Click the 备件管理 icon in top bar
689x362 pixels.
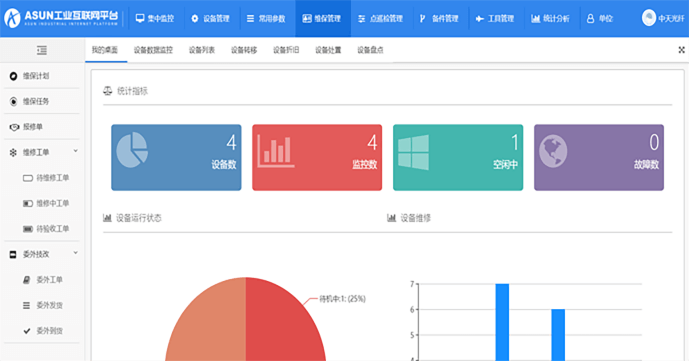click(423, 18)
